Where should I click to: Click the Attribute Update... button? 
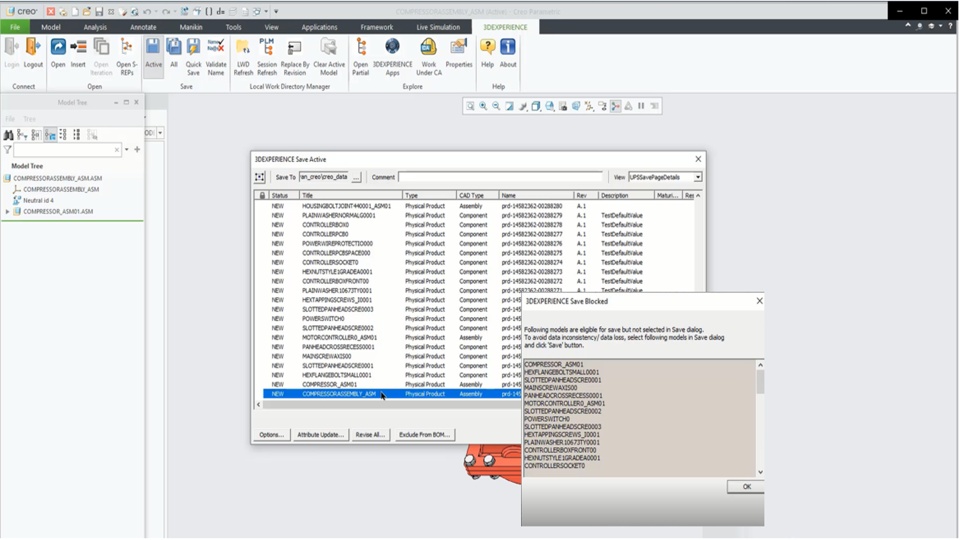point(320,435)
